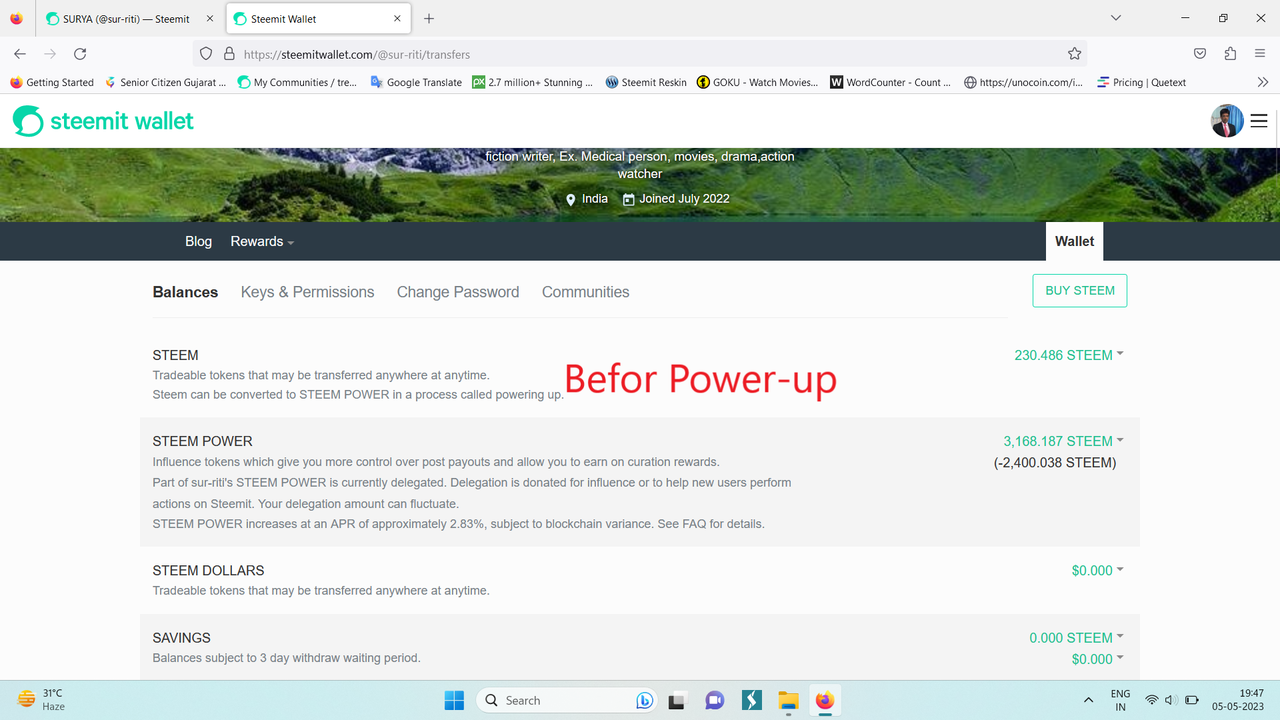This screenshot has width=1280, height=720.
Task: Open the Senior Citizen Gujarat bookmark
Action: (166, 82)
